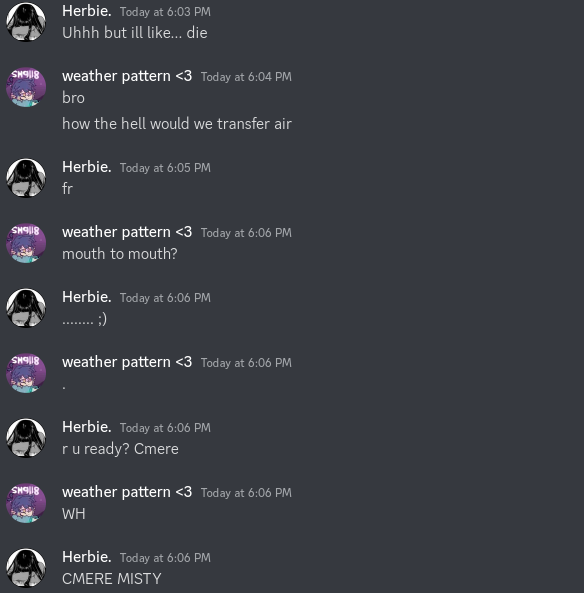Open Herbie's avatar on 'CMERE MISTY' message
This screenshot has height=593, width=584.
coord(26,568)
